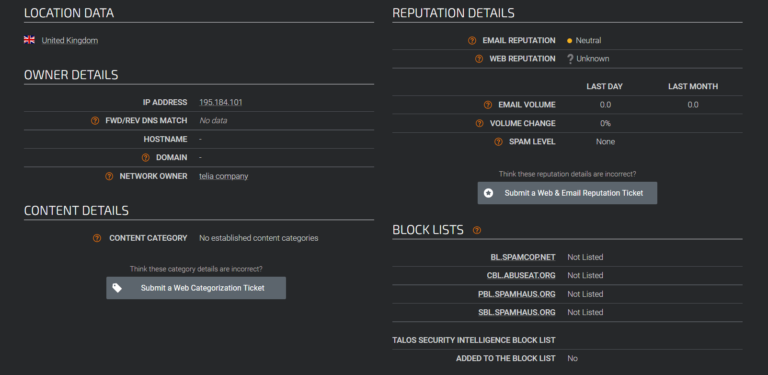Open the Content Category help icon
This screenshot has width=768, height=375.
[x=97, y=238]
